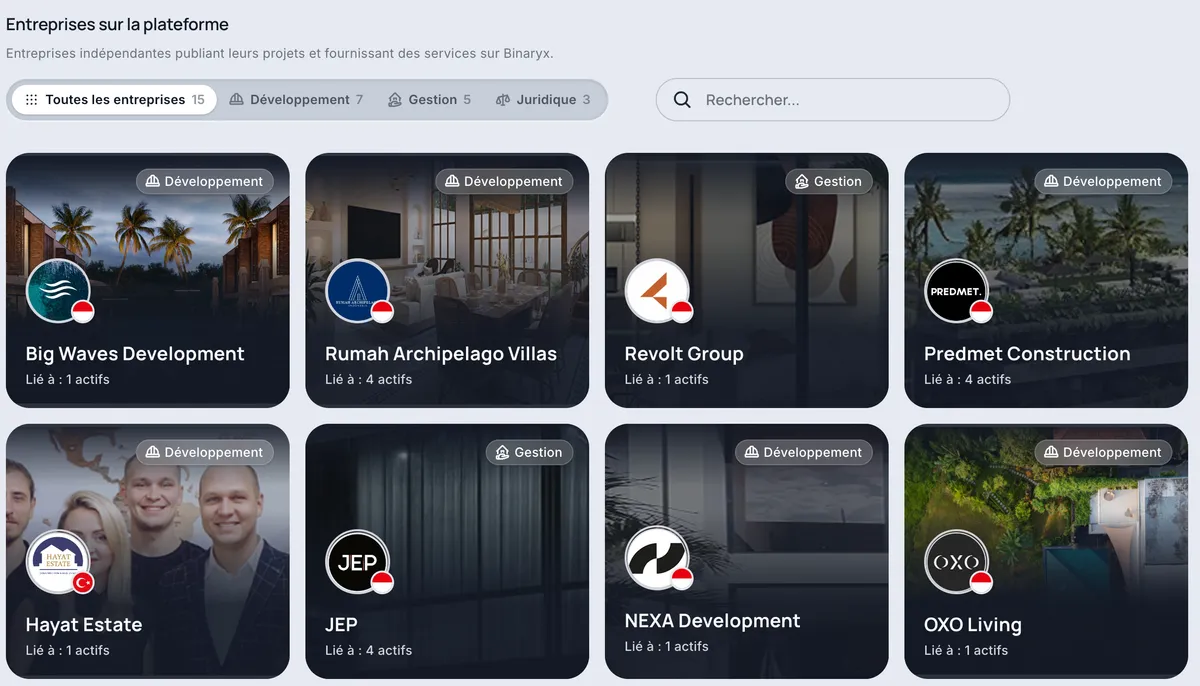1200x686 pixels.
Task: Open NEXA Development company name
Action: click(712, 621)
